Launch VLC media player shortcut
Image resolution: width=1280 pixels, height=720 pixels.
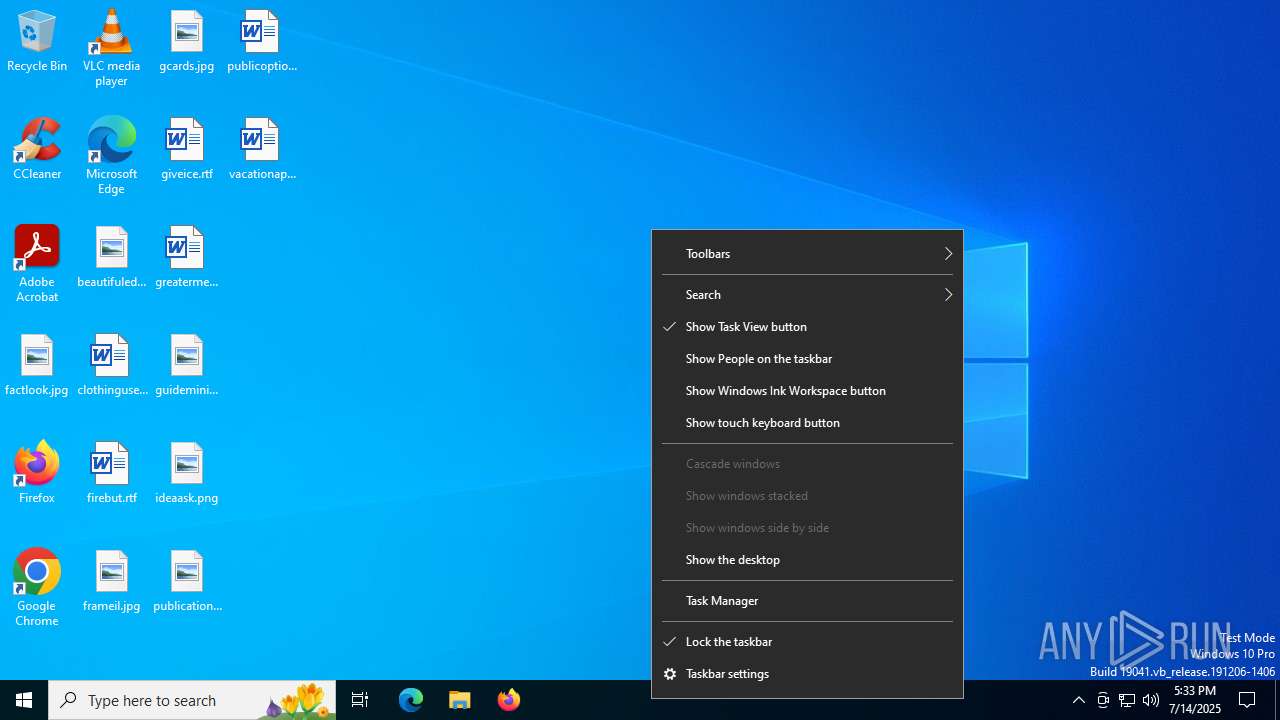coord(111,48)
